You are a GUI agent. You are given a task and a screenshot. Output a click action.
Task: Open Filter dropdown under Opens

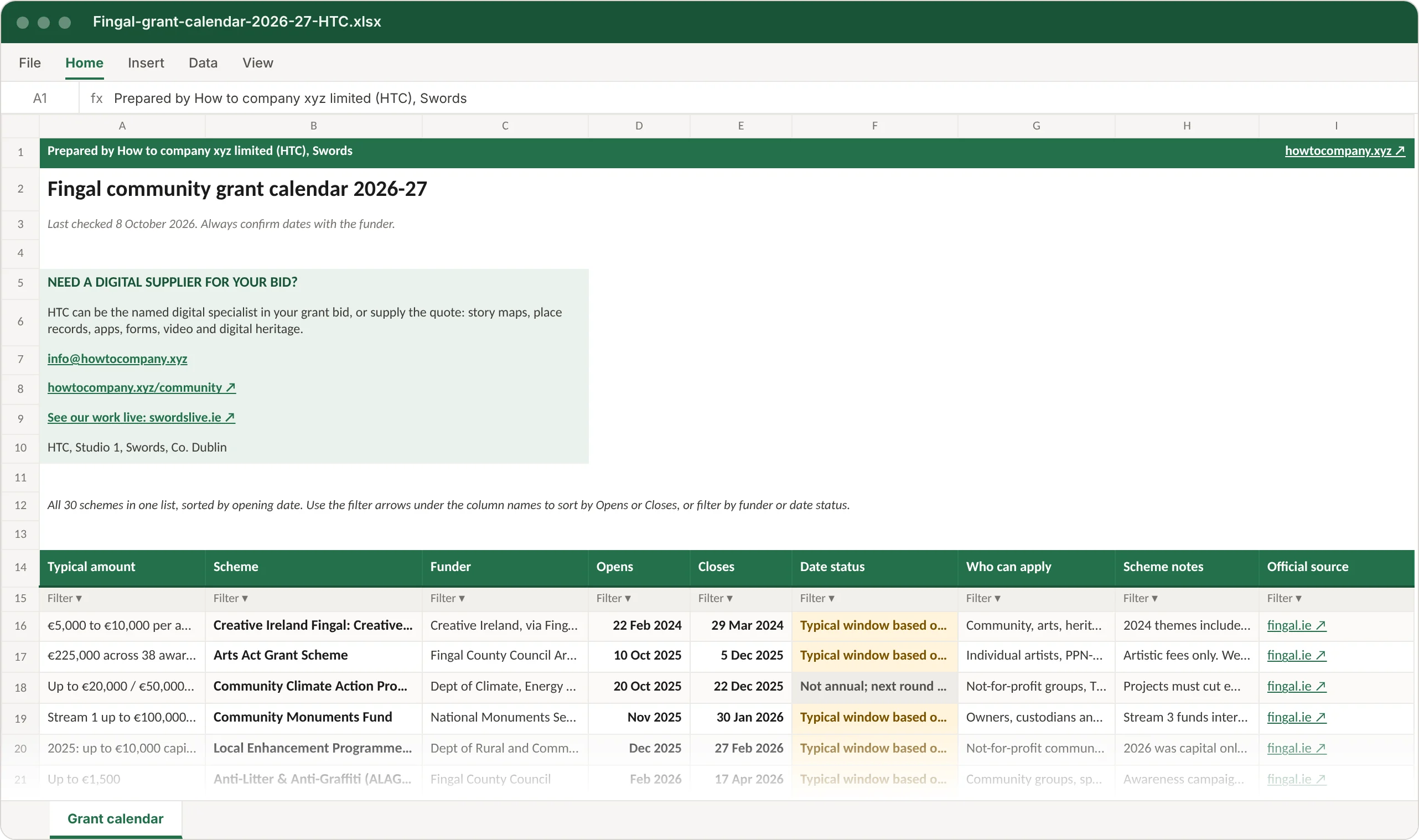click(614, 598)
